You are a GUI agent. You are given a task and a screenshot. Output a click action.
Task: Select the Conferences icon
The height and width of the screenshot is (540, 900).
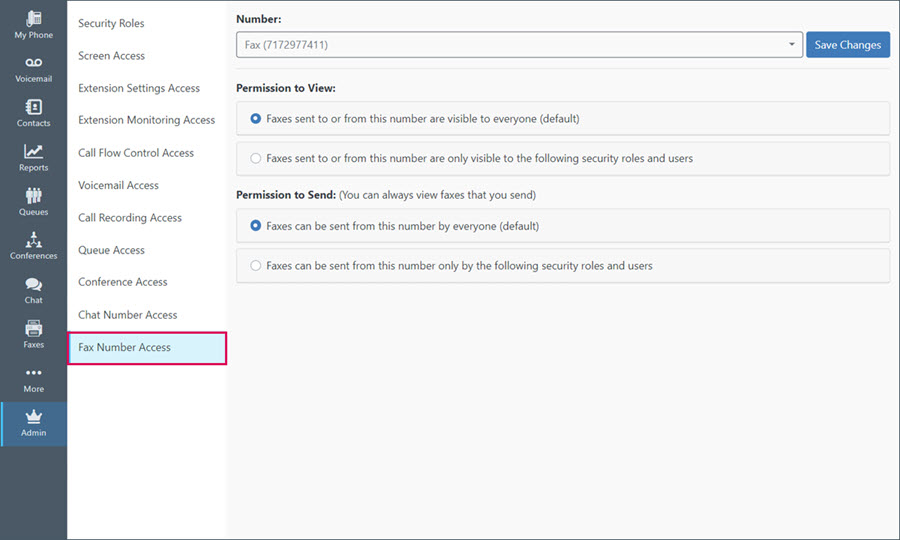[33, 239]
